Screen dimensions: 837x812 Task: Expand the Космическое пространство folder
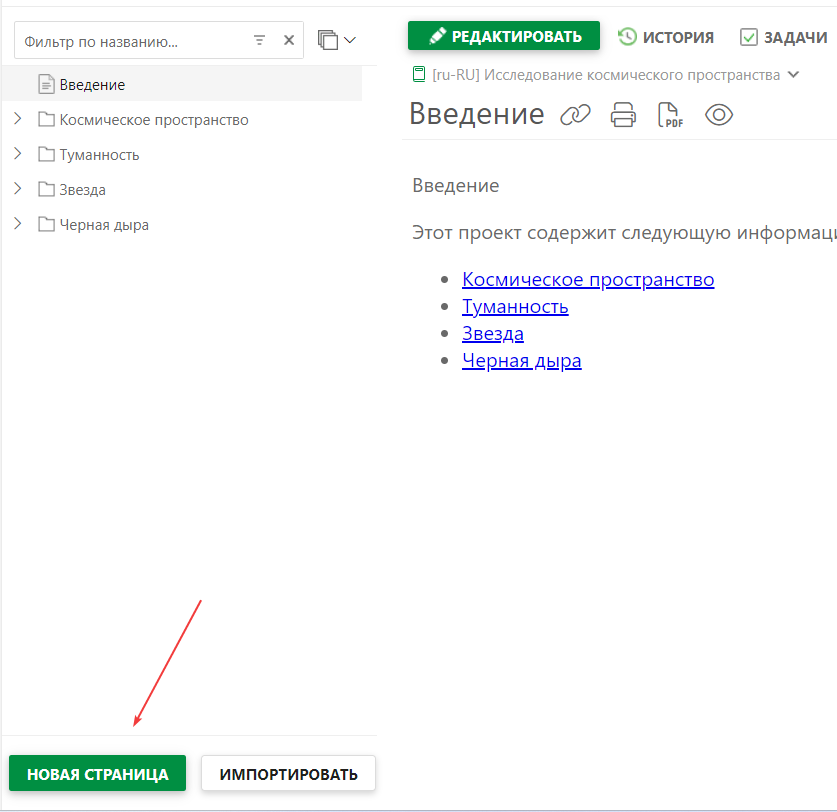pos(17,119)
